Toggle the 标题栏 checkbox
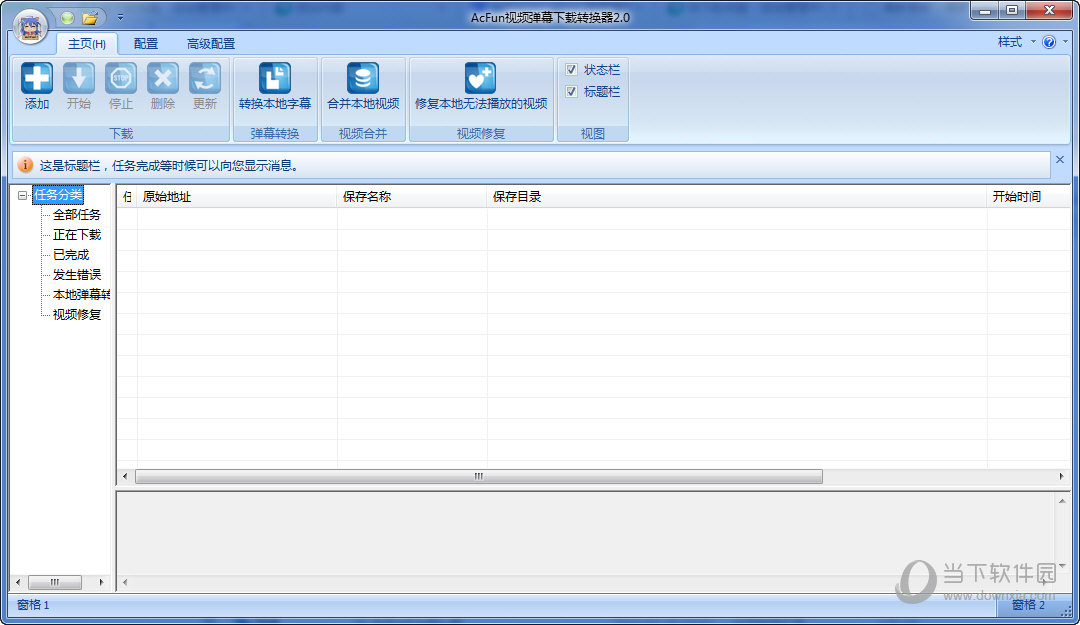Image resolution: width=1080 pixels, height=625 pixels. coord(571,92)
